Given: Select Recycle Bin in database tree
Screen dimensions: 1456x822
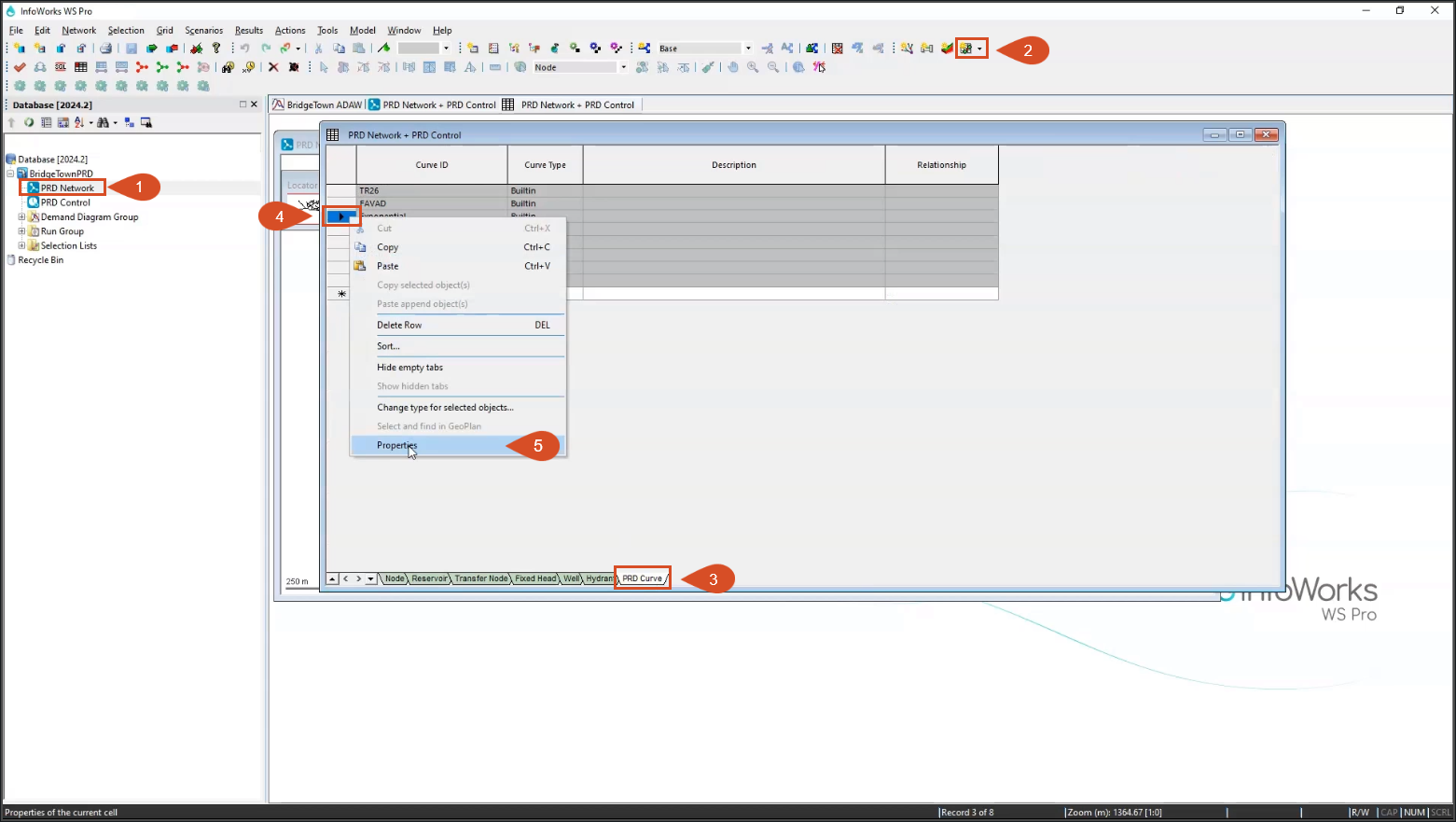Looking at the screenshot, I should [40, 260].
